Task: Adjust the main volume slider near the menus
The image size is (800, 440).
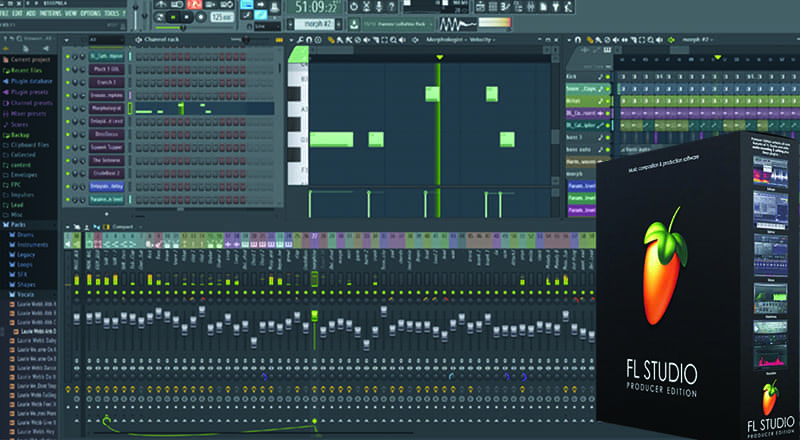Action: (136, 14)
